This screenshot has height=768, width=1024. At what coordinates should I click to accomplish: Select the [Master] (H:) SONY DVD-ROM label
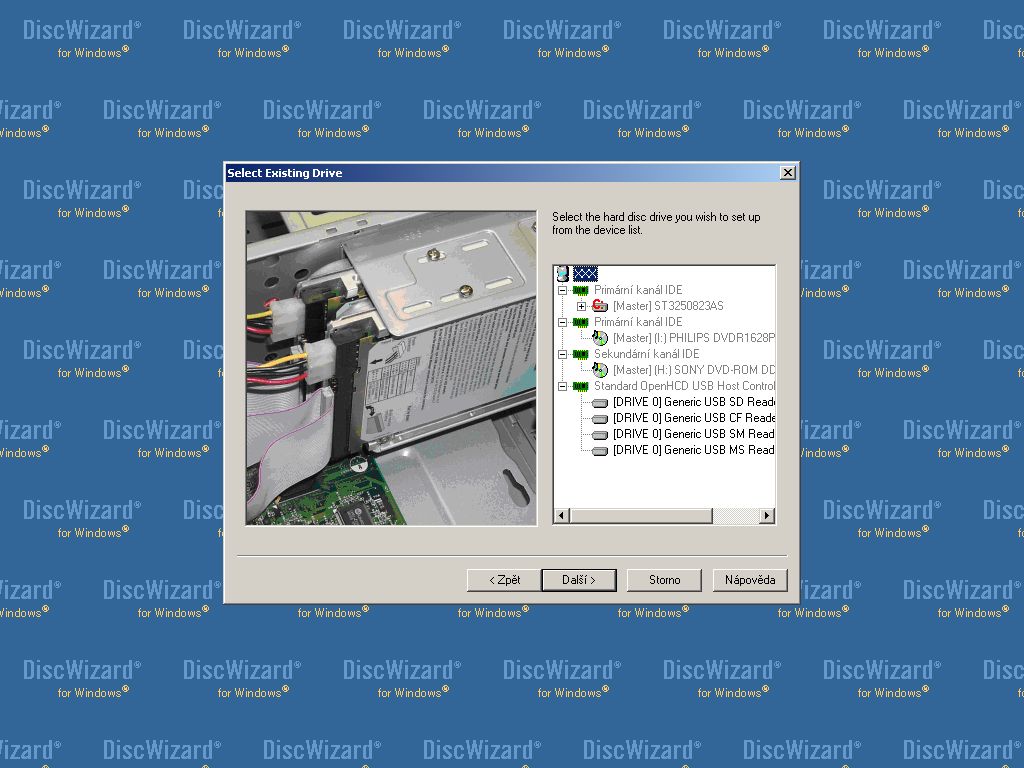(x=694, y=370)
